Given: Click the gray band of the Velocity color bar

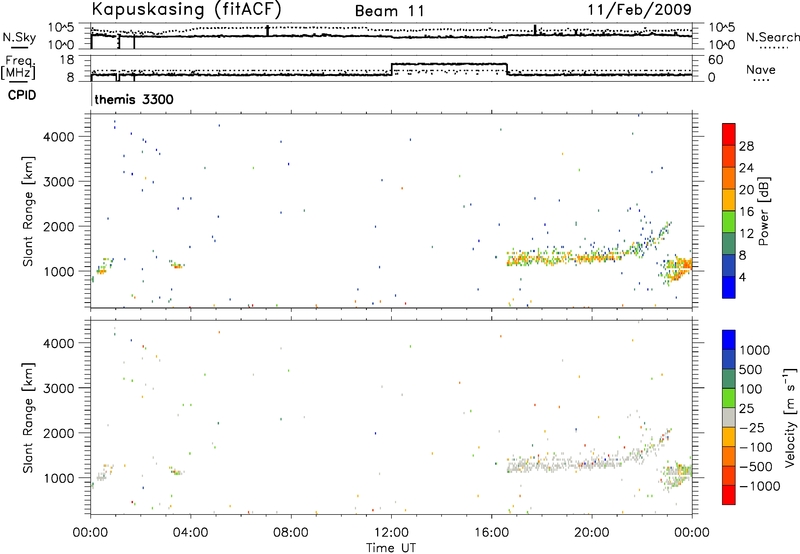Looking at the screenshot, I should [729, 418].
